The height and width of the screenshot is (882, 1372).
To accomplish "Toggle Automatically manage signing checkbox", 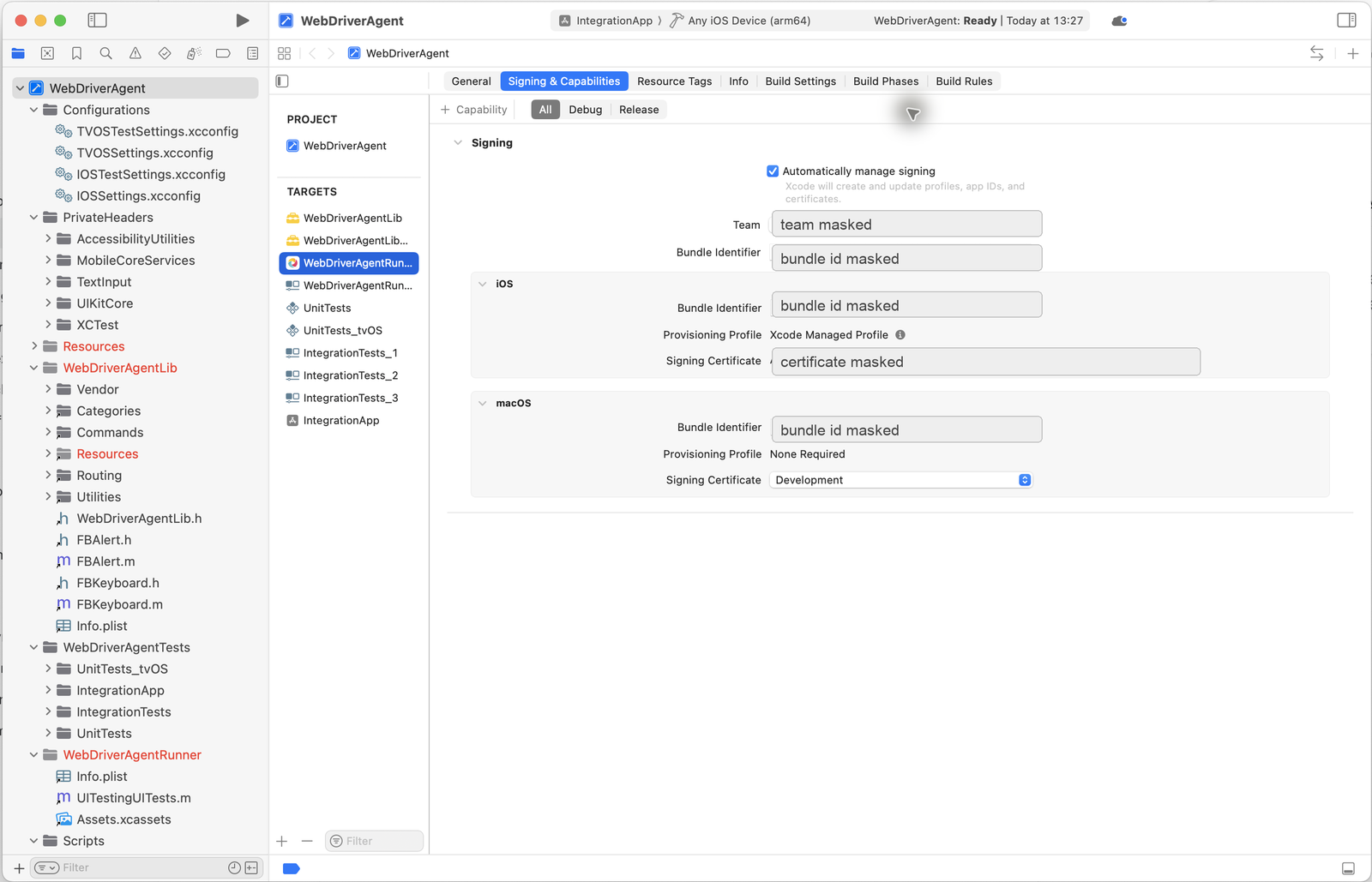I will [773, 171].
